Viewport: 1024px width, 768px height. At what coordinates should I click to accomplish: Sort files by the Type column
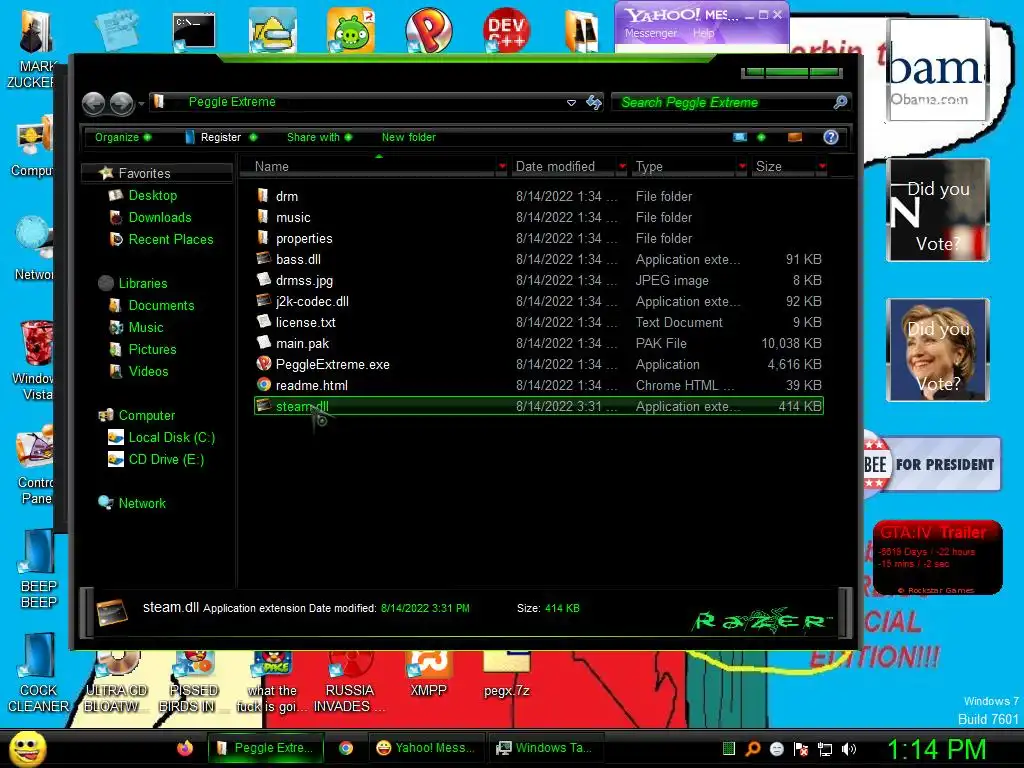pos(649,167)
